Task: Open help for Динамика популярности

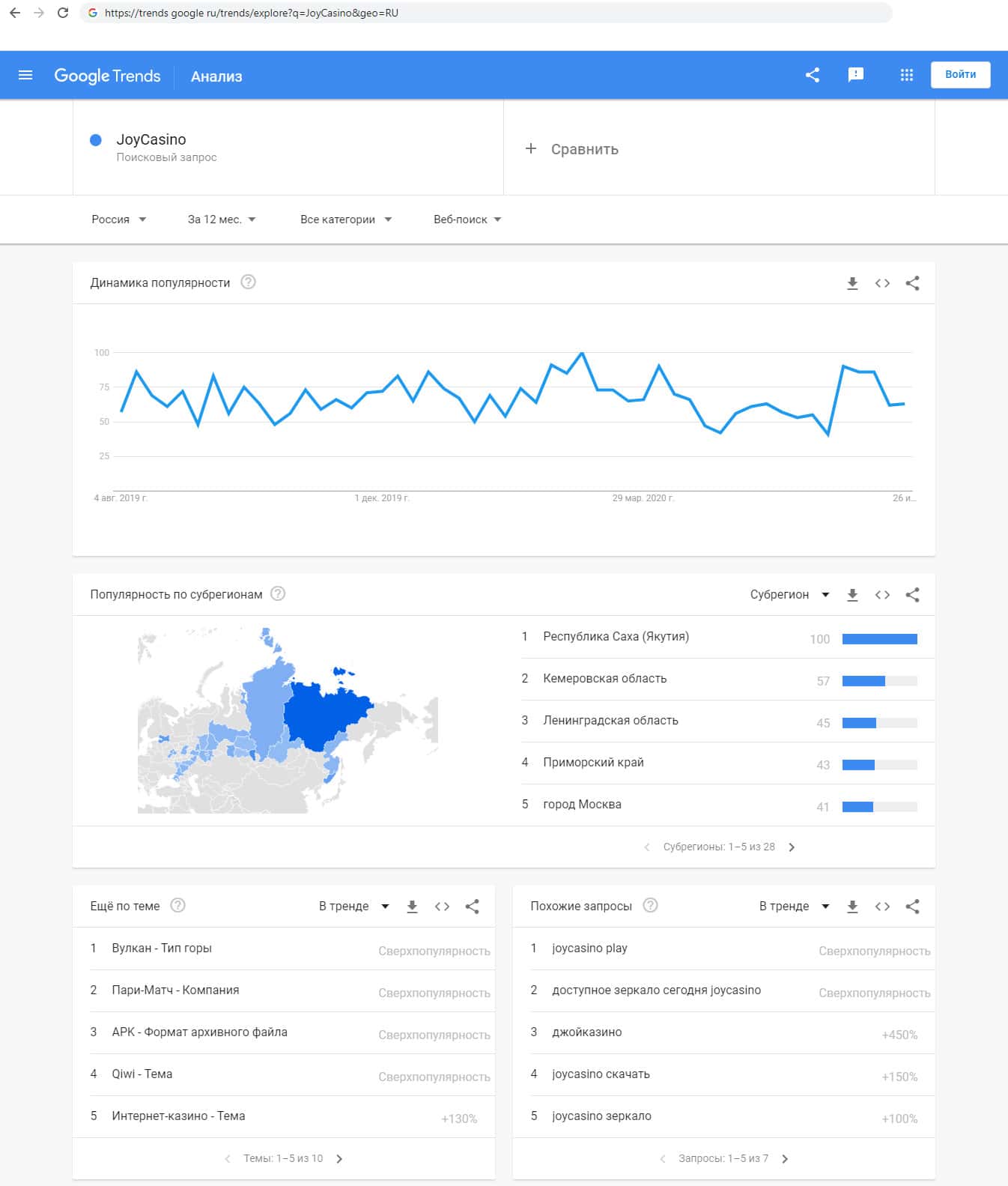Action: click(x=249, y=282)
